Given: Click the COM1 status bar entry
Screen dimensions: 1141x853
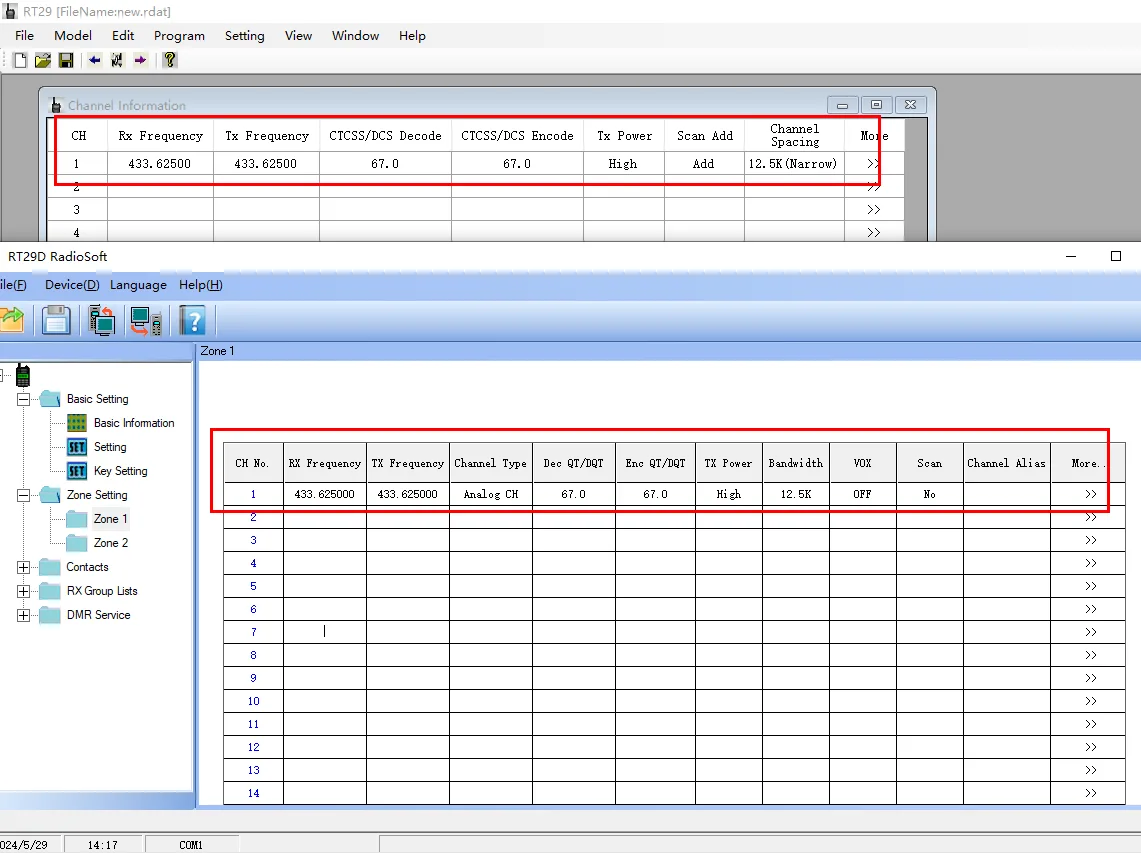Looking at the screenshot, I should tap(191, 845).
